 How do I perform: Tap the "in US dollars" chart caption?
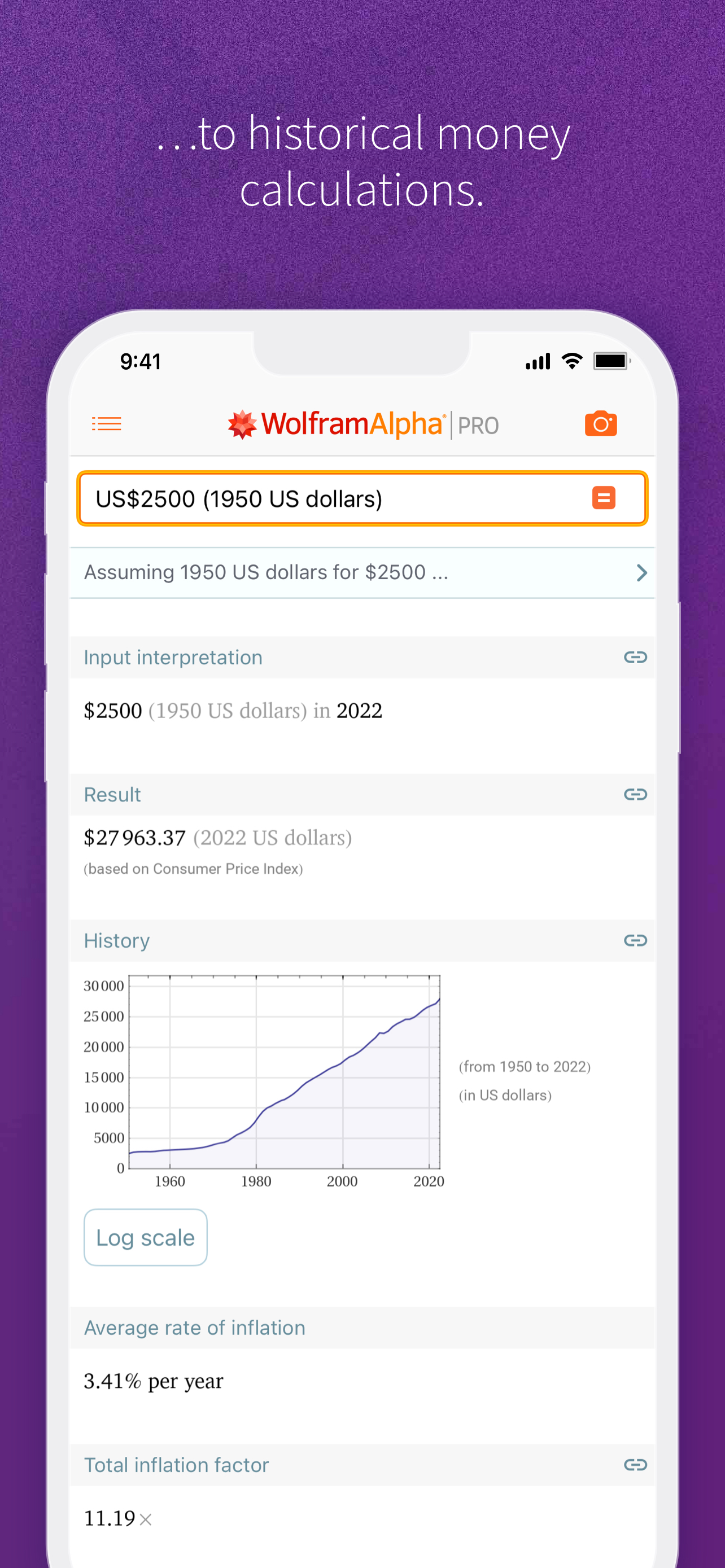[x=505, y=1095]
